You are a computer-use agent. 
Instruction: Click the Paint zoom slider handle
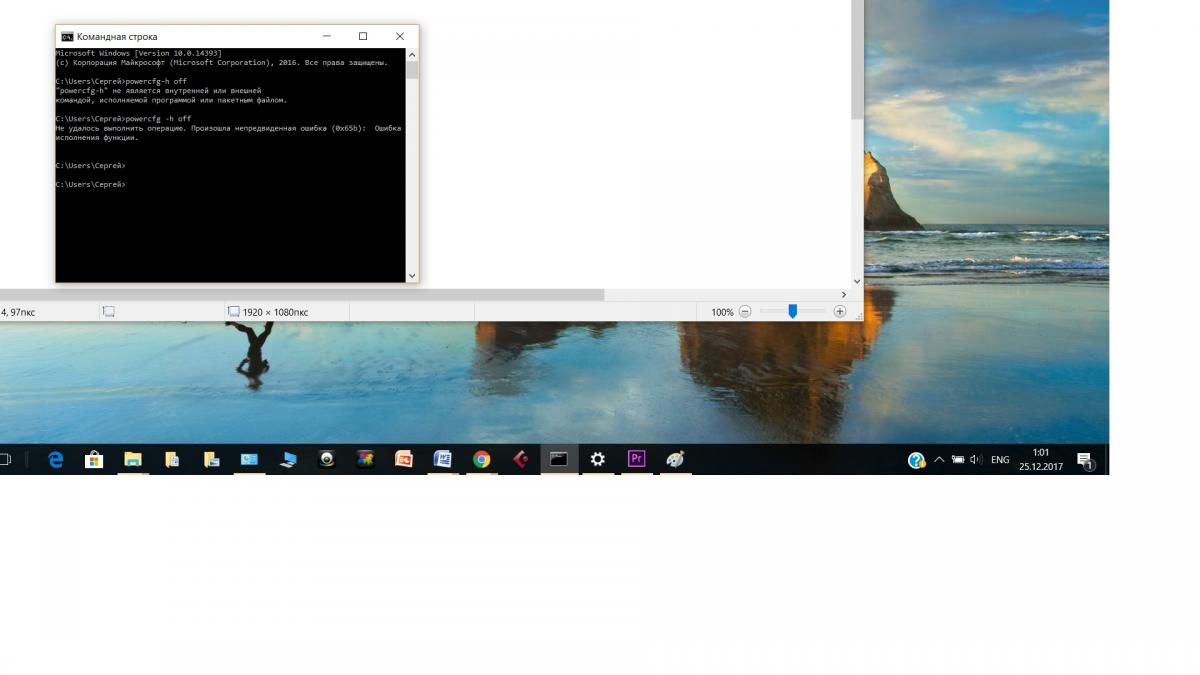(793, 312)
